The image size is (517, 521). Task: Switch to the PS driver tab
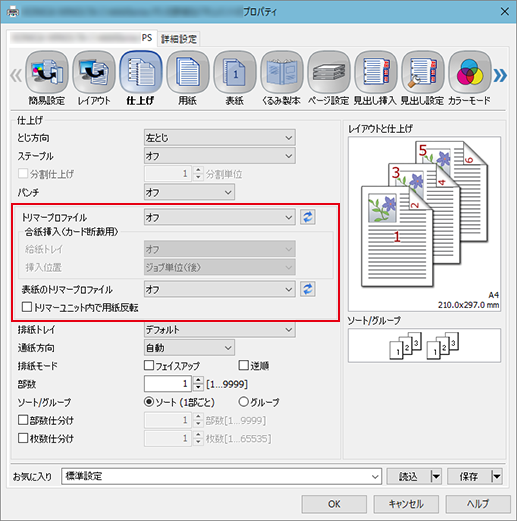coord(81,38)
